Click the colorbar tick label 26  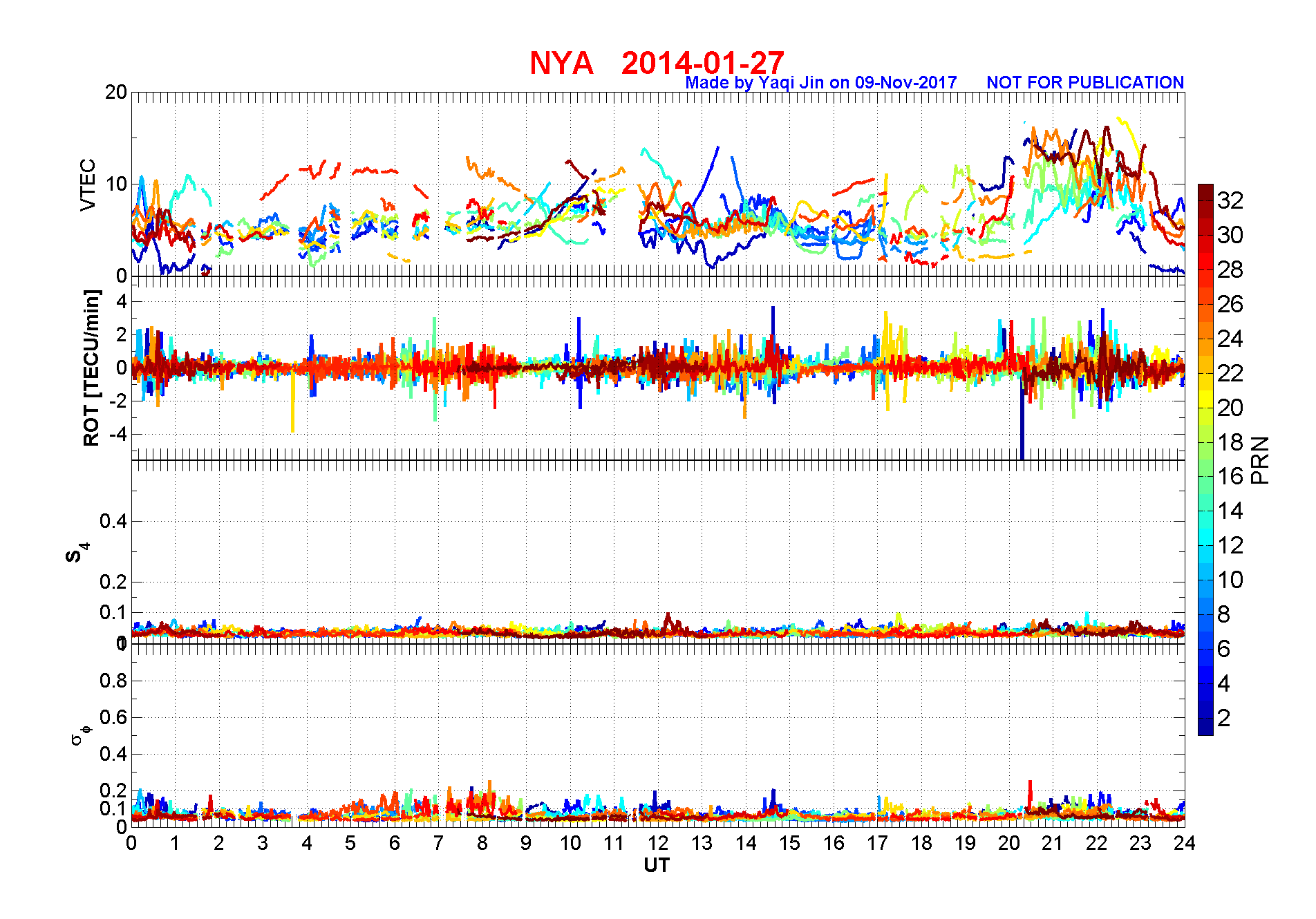point(1230,304)
